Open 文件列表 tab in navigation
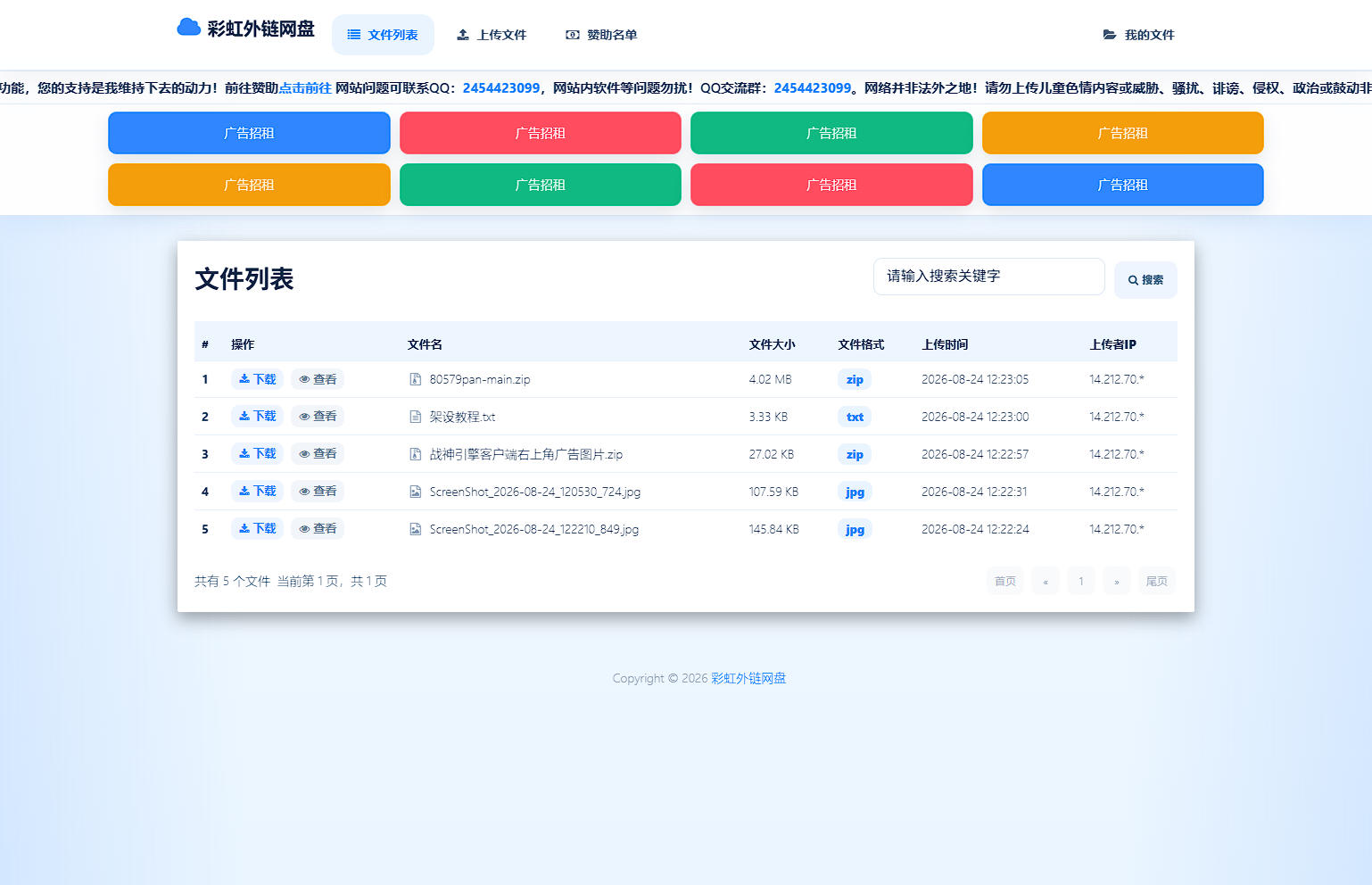The width and height of the screenshot is (1372, 885). [383, 35]
